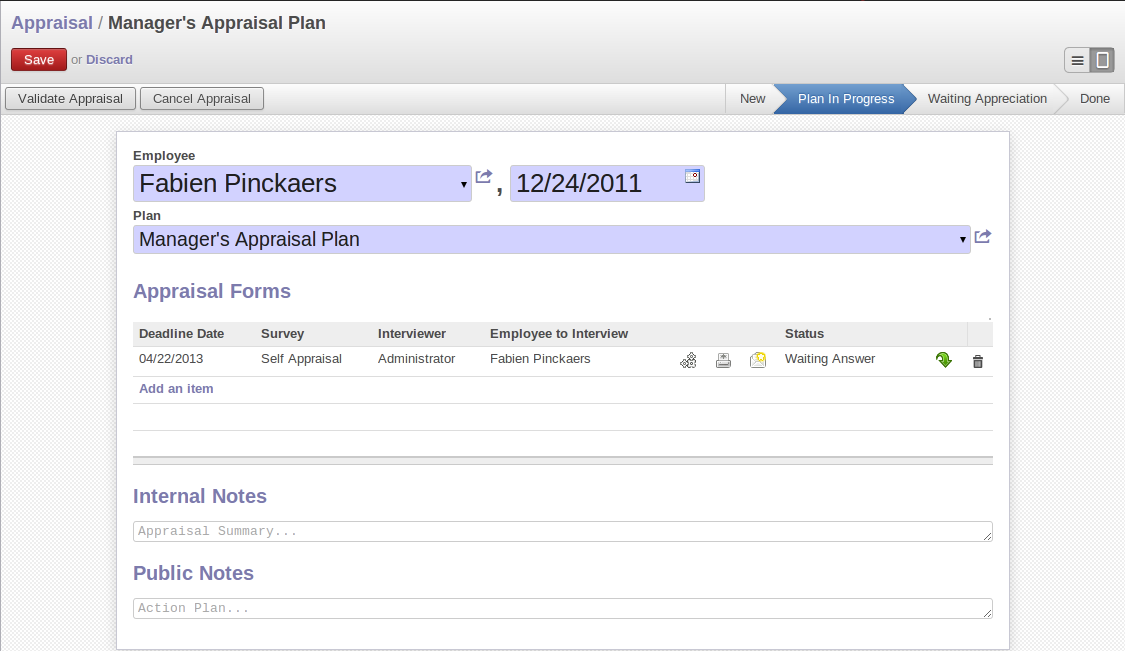Switch to list view
Screen dimensions: 1125x651
pos(1077,60)
